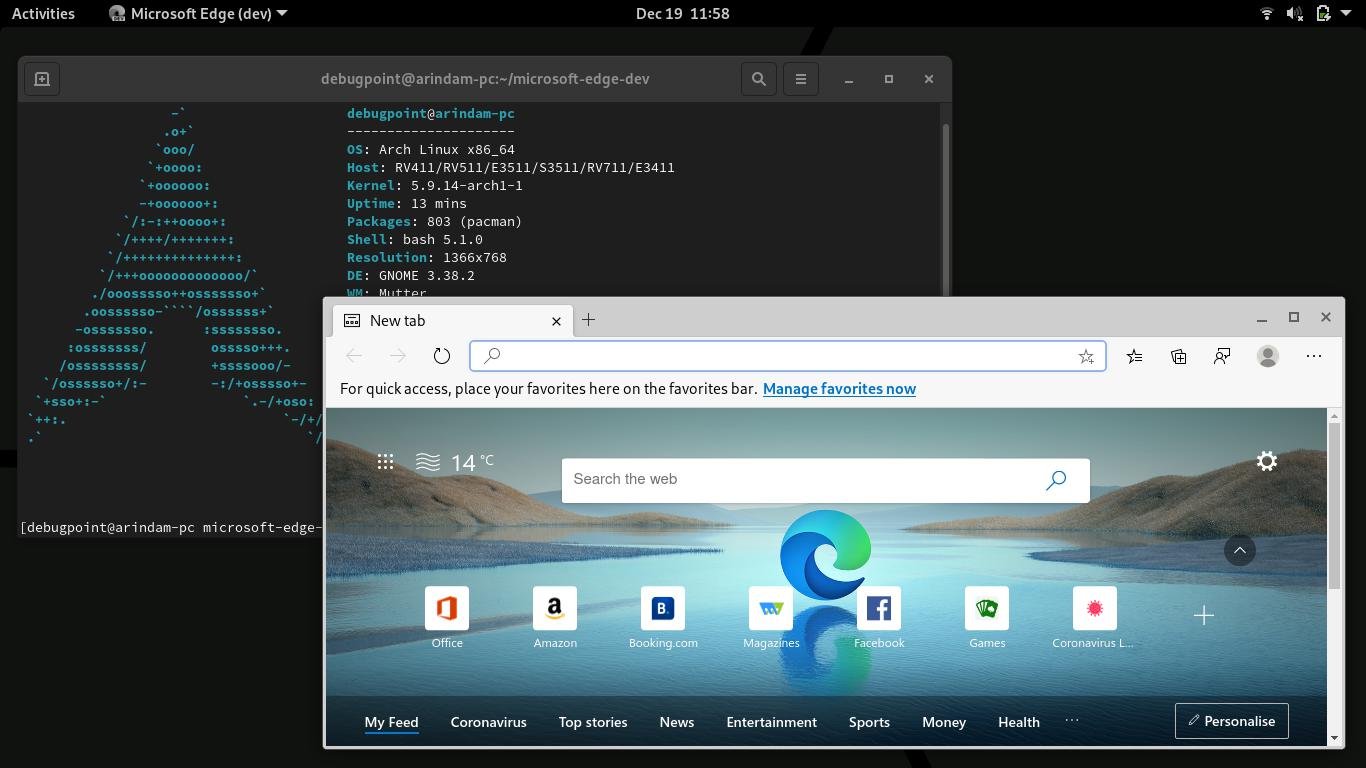Select the Coronavirus feed tab

tap(488, 721)
